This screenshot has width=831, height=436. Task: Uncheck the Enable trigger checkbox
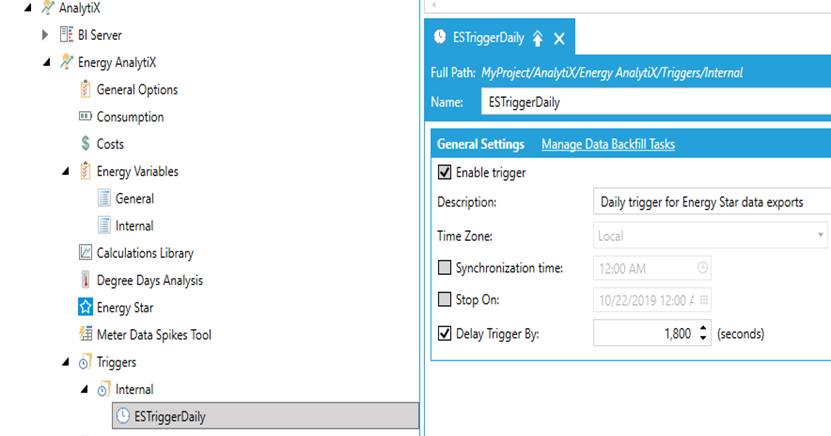(445, 173)
